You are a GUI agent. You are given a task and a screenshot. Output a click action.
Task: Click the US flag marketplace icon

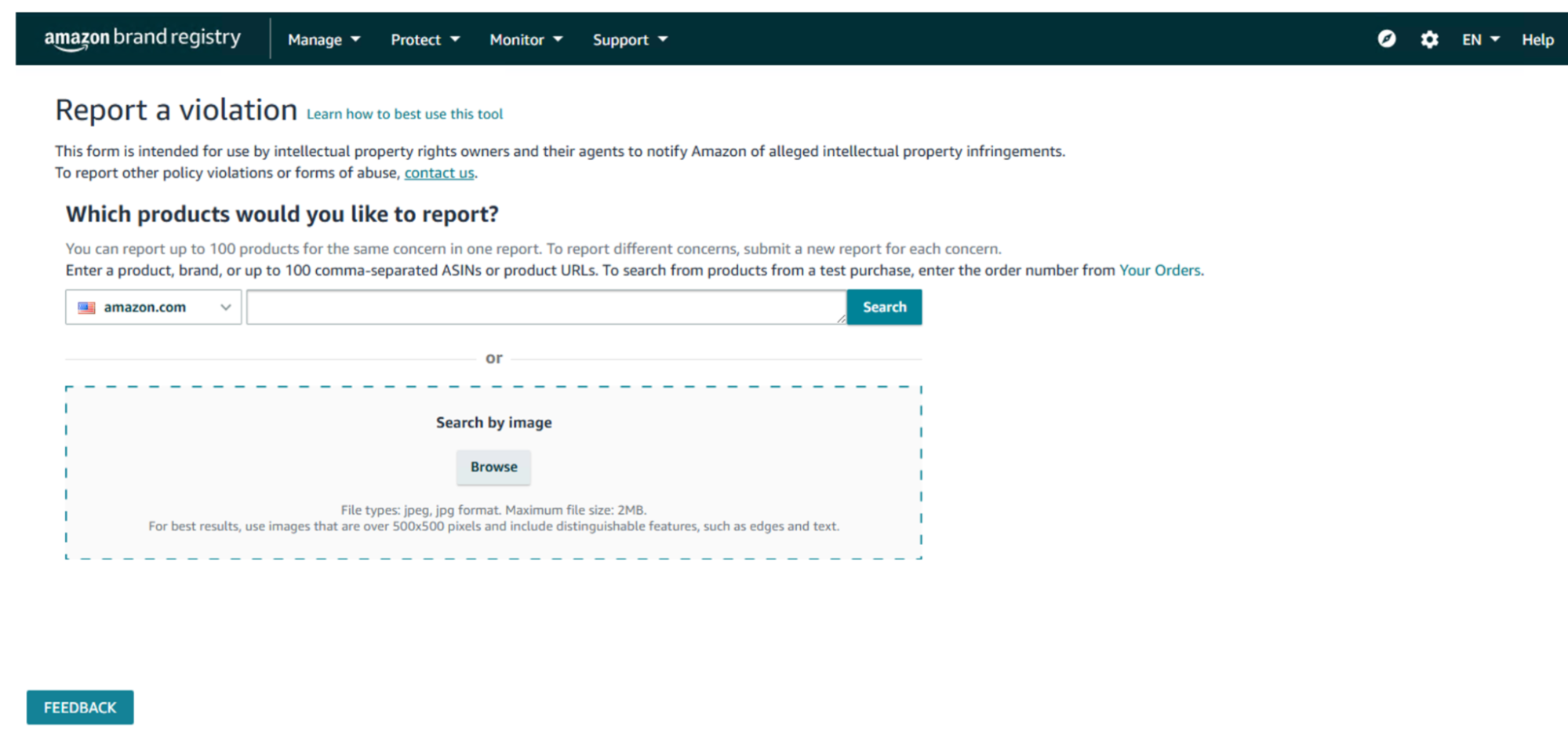point(86,307)
